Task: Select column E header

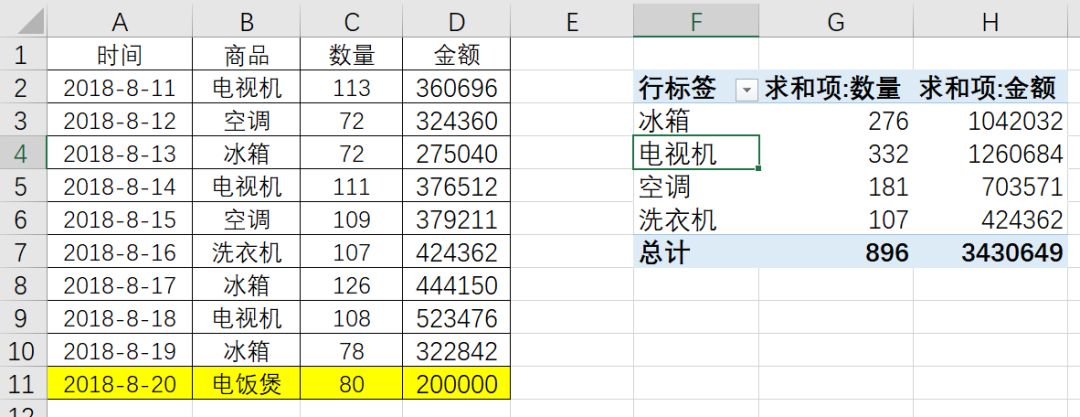Action: click(572, 21)
